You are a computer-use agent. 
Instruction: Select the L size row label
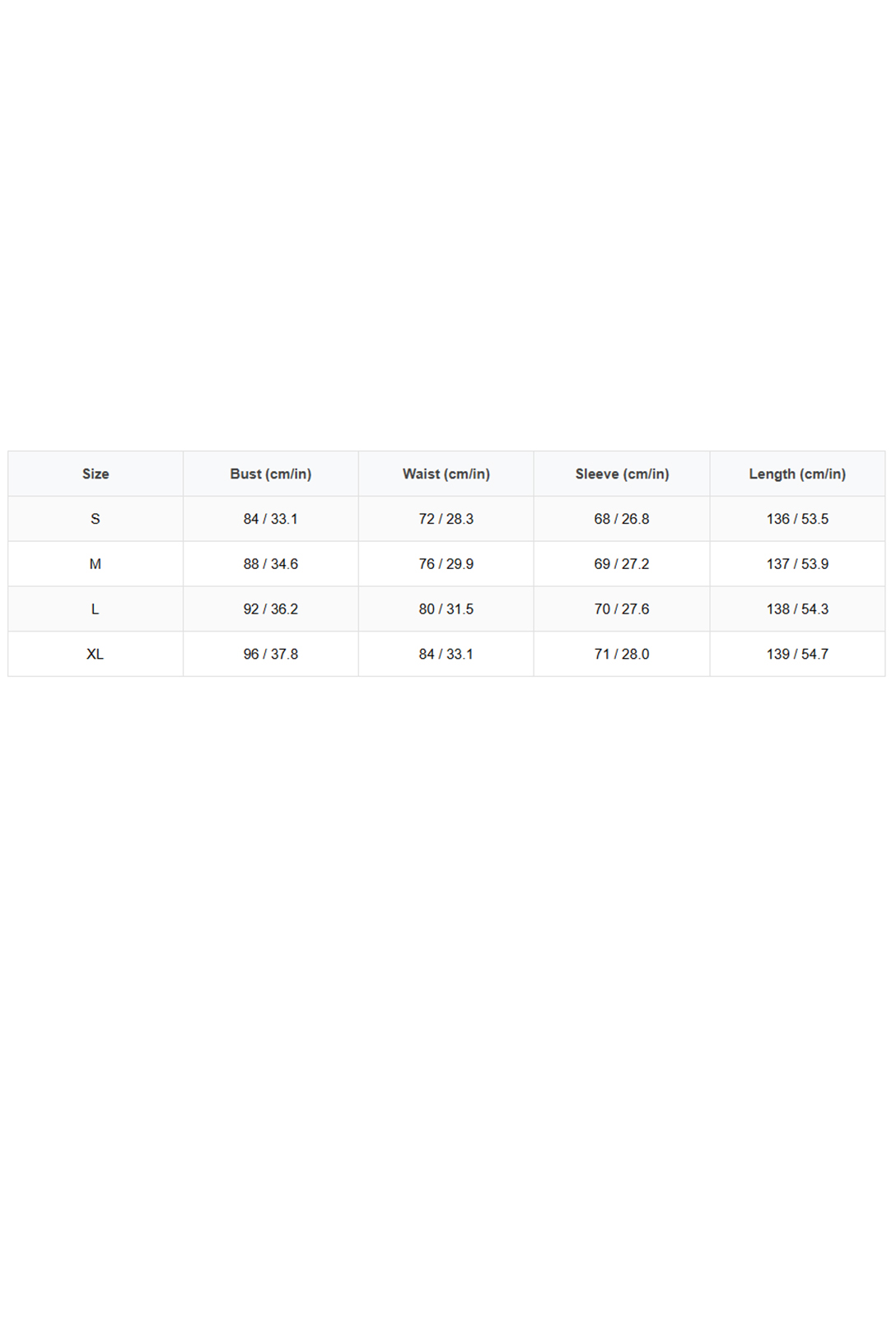(x=96, y=609)
